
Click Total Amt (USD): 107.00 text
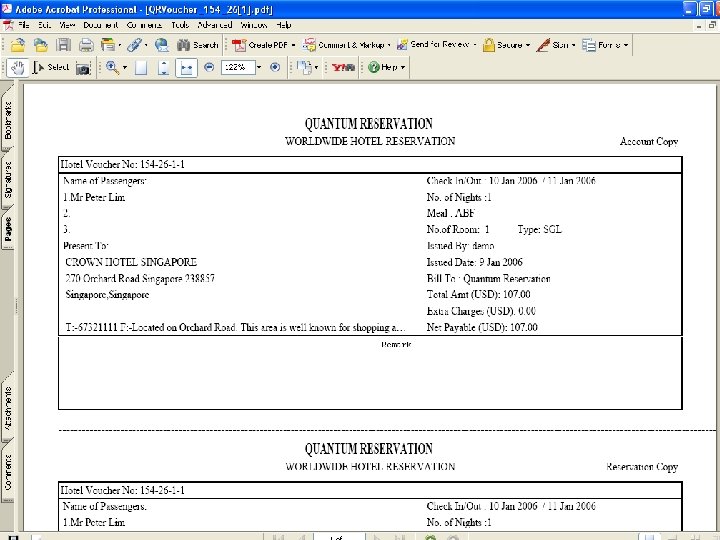tap(478, 294)
